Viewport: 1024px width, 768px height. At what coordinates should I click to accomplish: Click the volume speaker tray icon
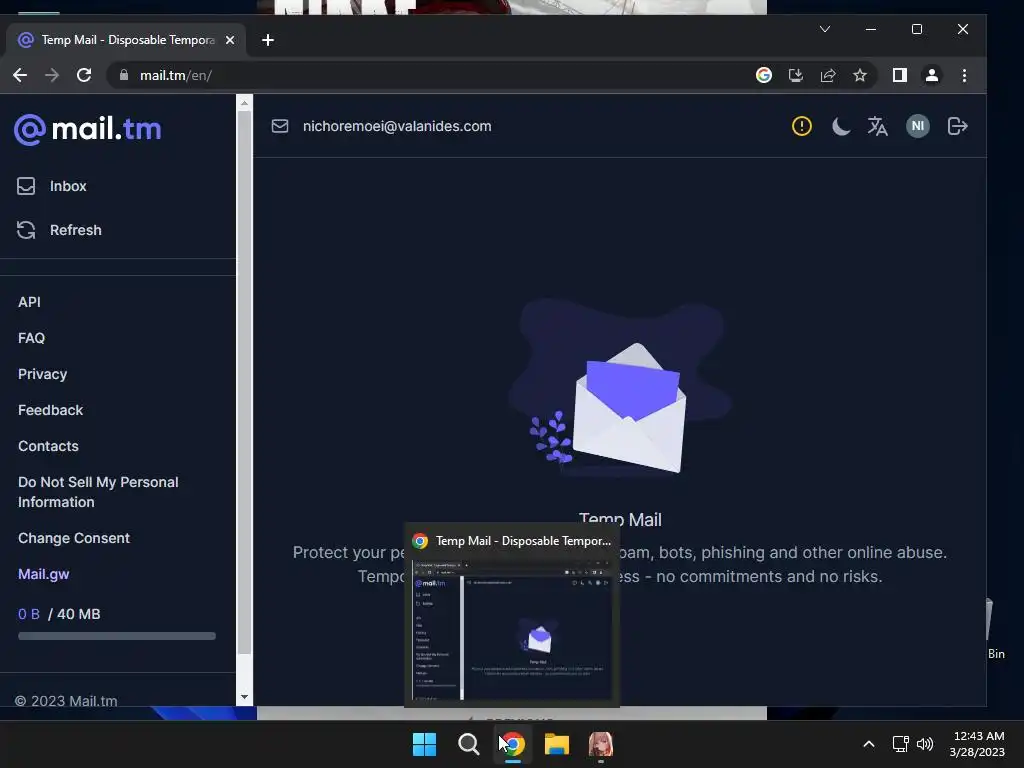(924, 744)
